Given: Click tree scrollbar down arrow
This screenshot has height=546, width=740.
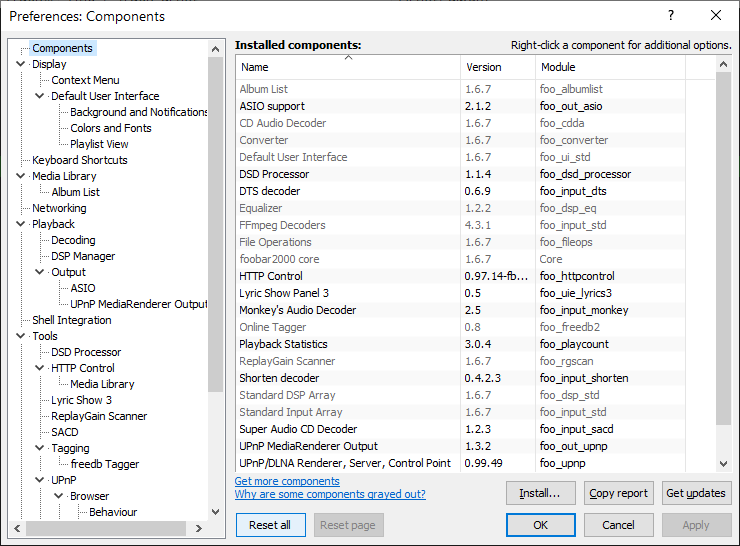Looking at the screenshot, I should (215, 512).
